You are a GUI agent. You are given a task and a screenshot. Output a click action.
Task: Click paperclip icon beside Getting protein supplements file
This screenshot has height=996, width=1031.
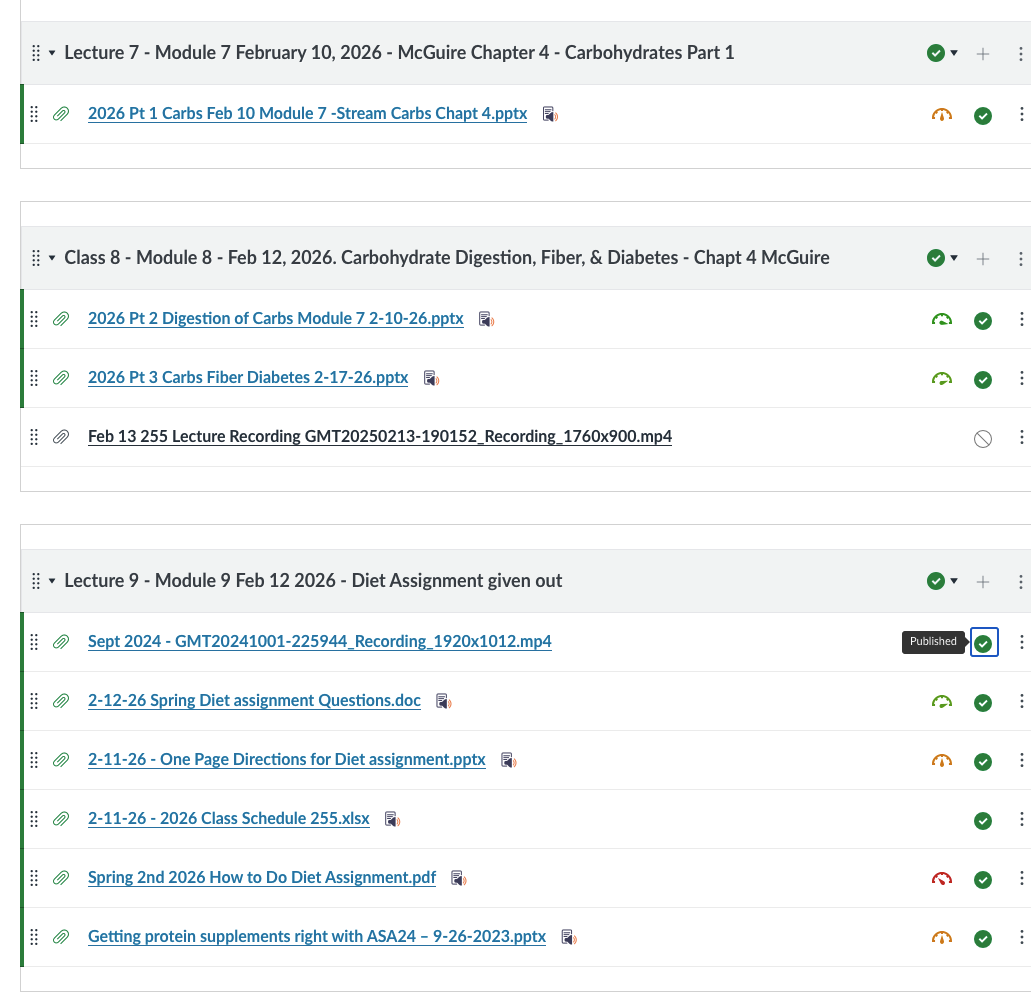click(x=61, y=937)
